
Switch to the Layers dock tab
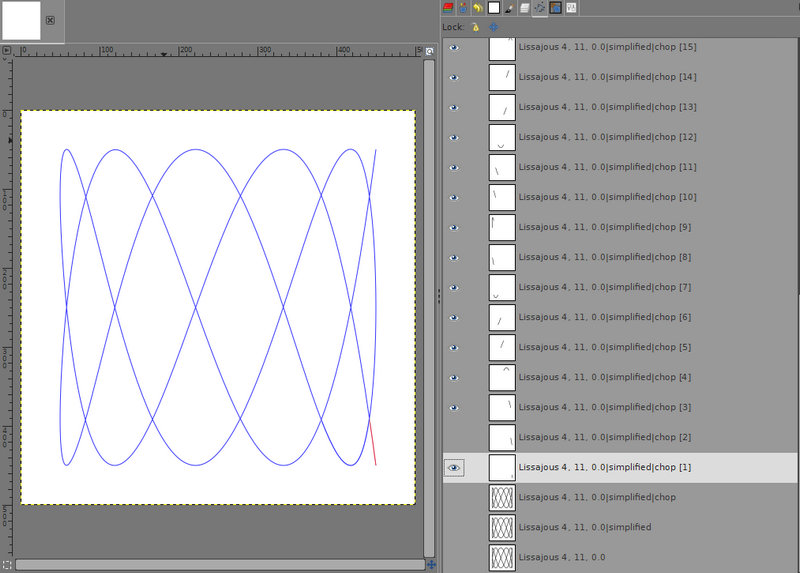pyautogui.click(x=447, y=7)
